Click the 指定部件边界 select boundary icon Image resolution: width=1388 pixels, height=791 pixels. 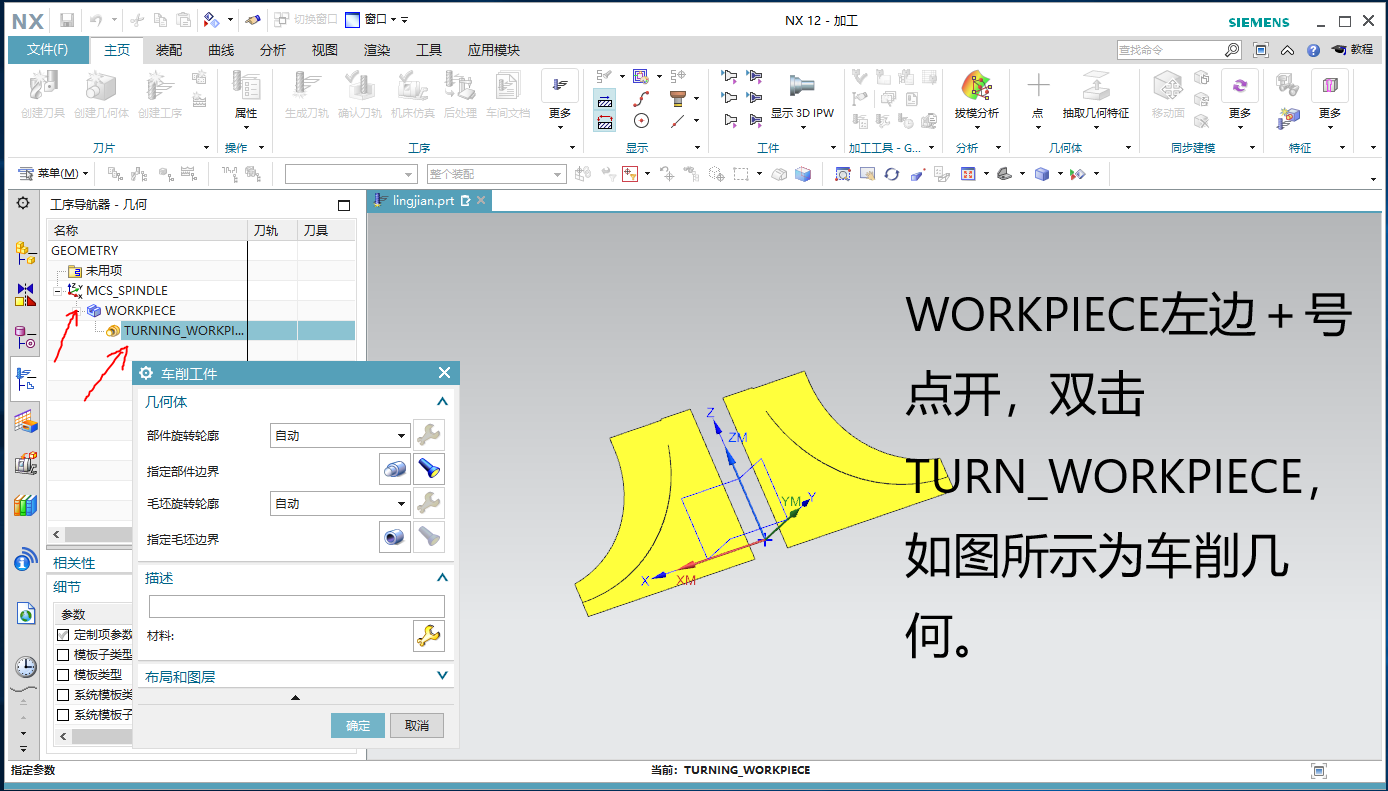tap(395, 469)
